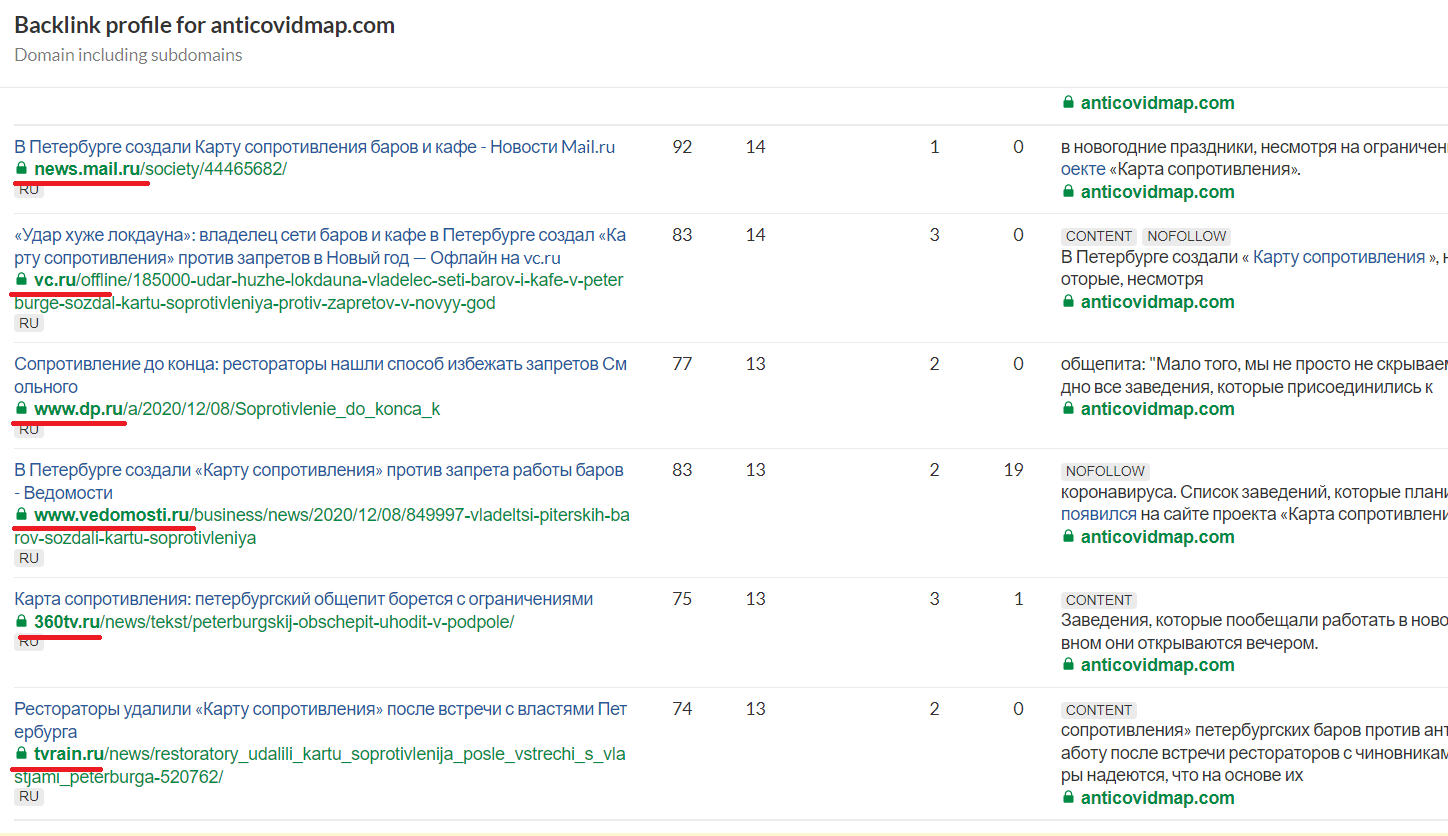Click the NOFOLLOW badge in vc.ru row
Viewport: 1448px width, 836px height.
click(x=1186, y=236)
